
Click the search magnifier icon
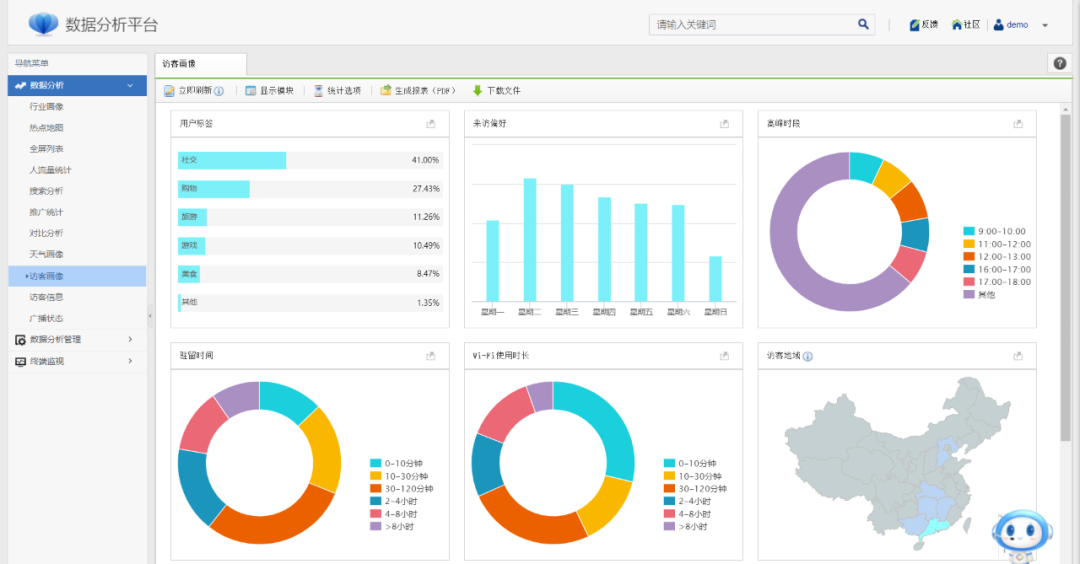click(x=863, y=24)
